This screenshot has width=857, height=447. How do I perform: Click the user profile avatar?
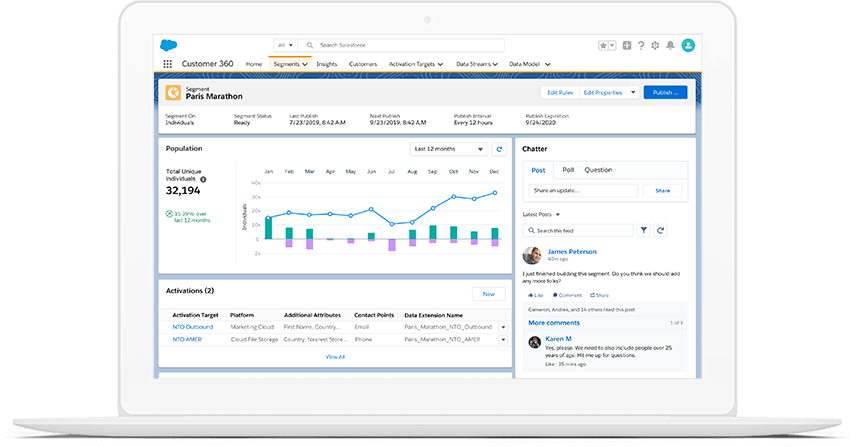point(688,45)
